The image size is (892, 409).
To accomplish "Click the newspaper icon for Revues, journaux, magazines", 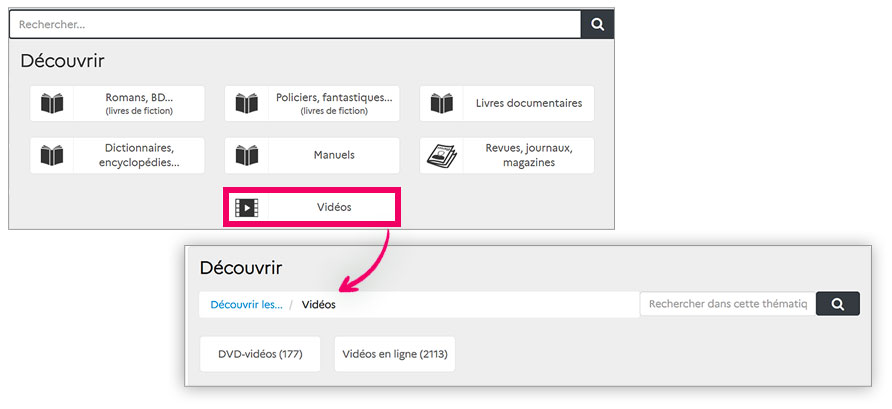I will click(441, 156).
